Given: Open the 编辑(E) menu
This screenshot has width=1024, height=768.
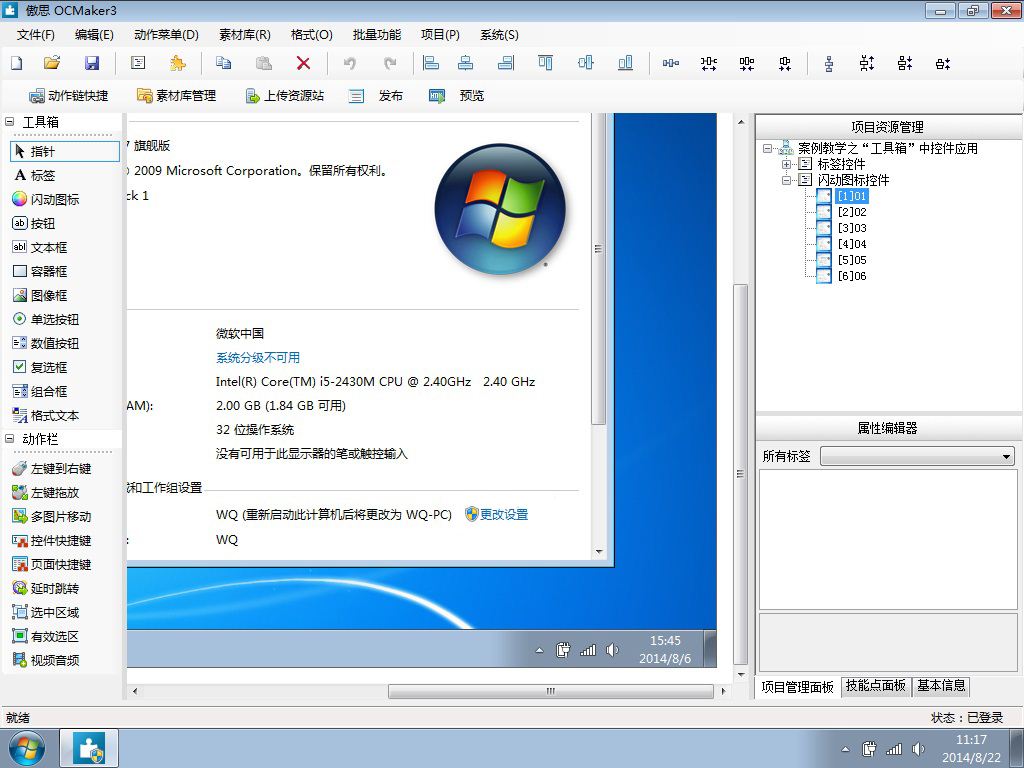Looking at the screenshot, I should [94, 35].
